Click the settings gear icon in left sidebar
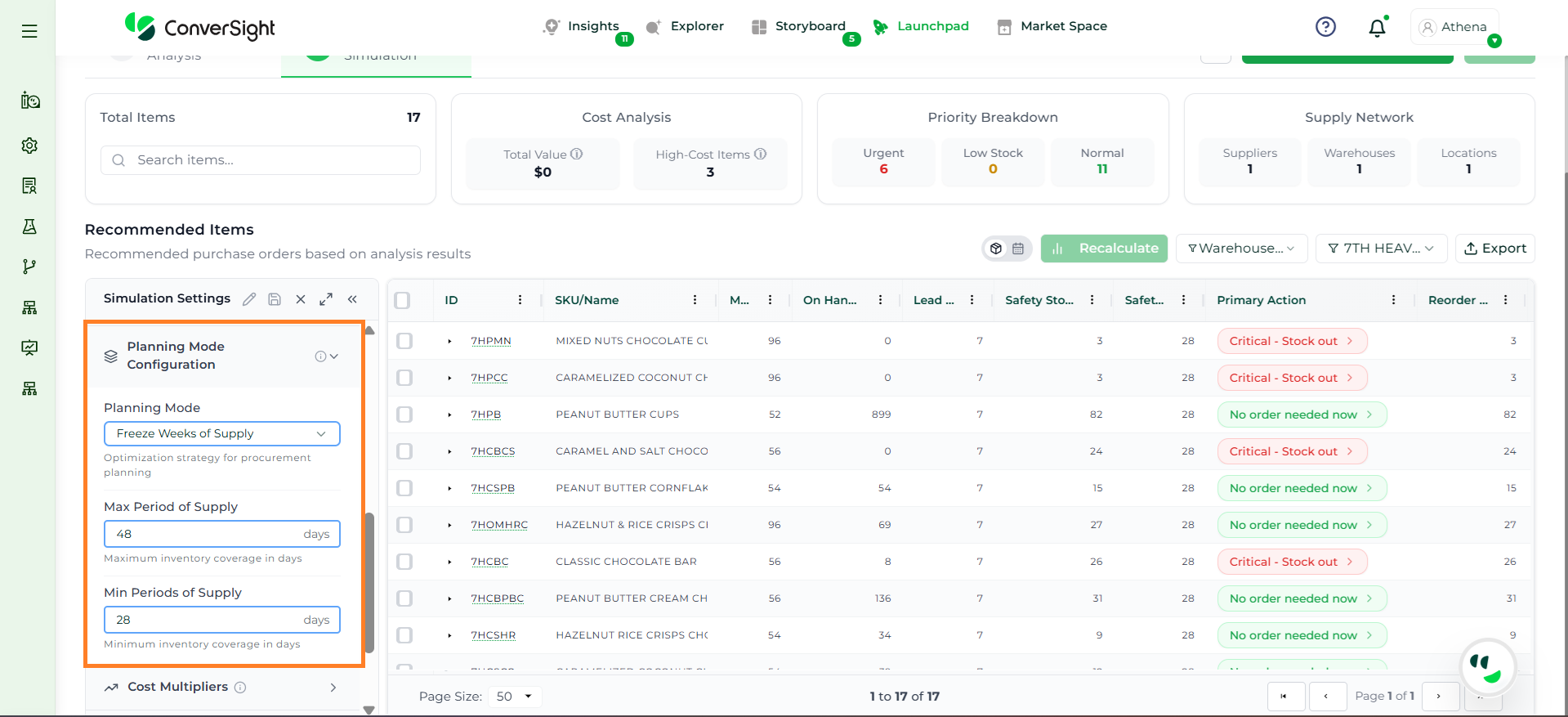1568x717 pixels. click(29, 146)
